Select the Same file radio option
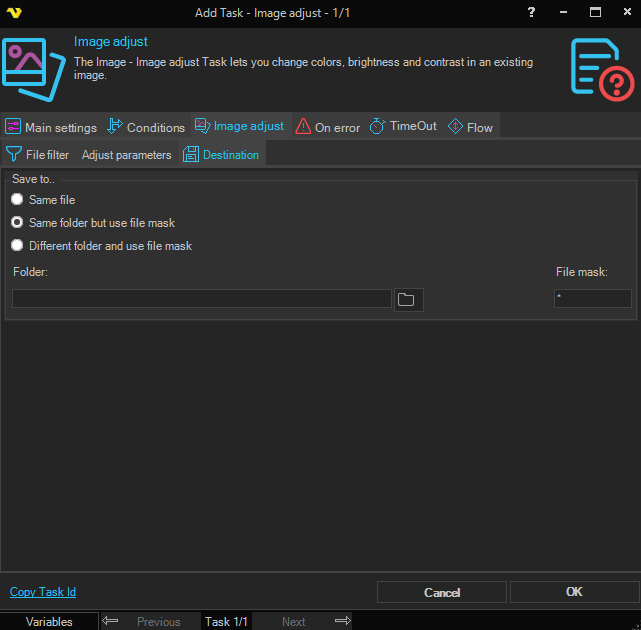641x630 pixels. (x=17, y=200)
